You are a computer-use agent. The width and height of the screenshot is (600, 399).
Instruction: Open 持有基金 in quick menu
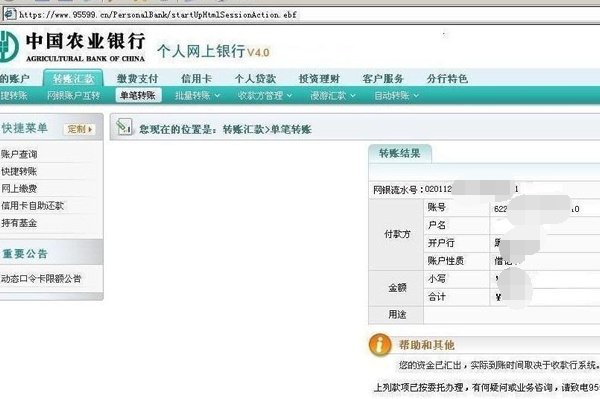(19, 223)
